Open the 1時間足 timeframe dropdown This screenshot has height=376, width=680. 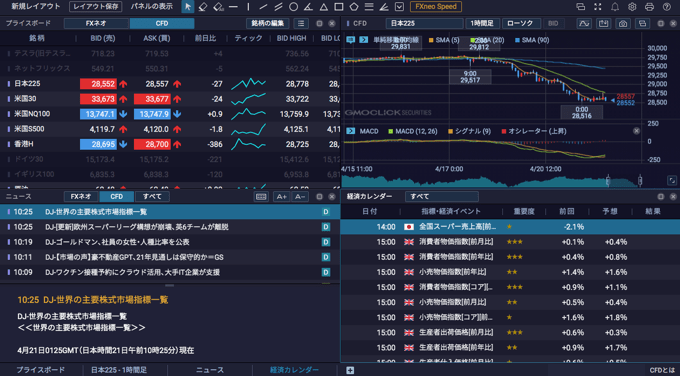[x=482, y=23]
